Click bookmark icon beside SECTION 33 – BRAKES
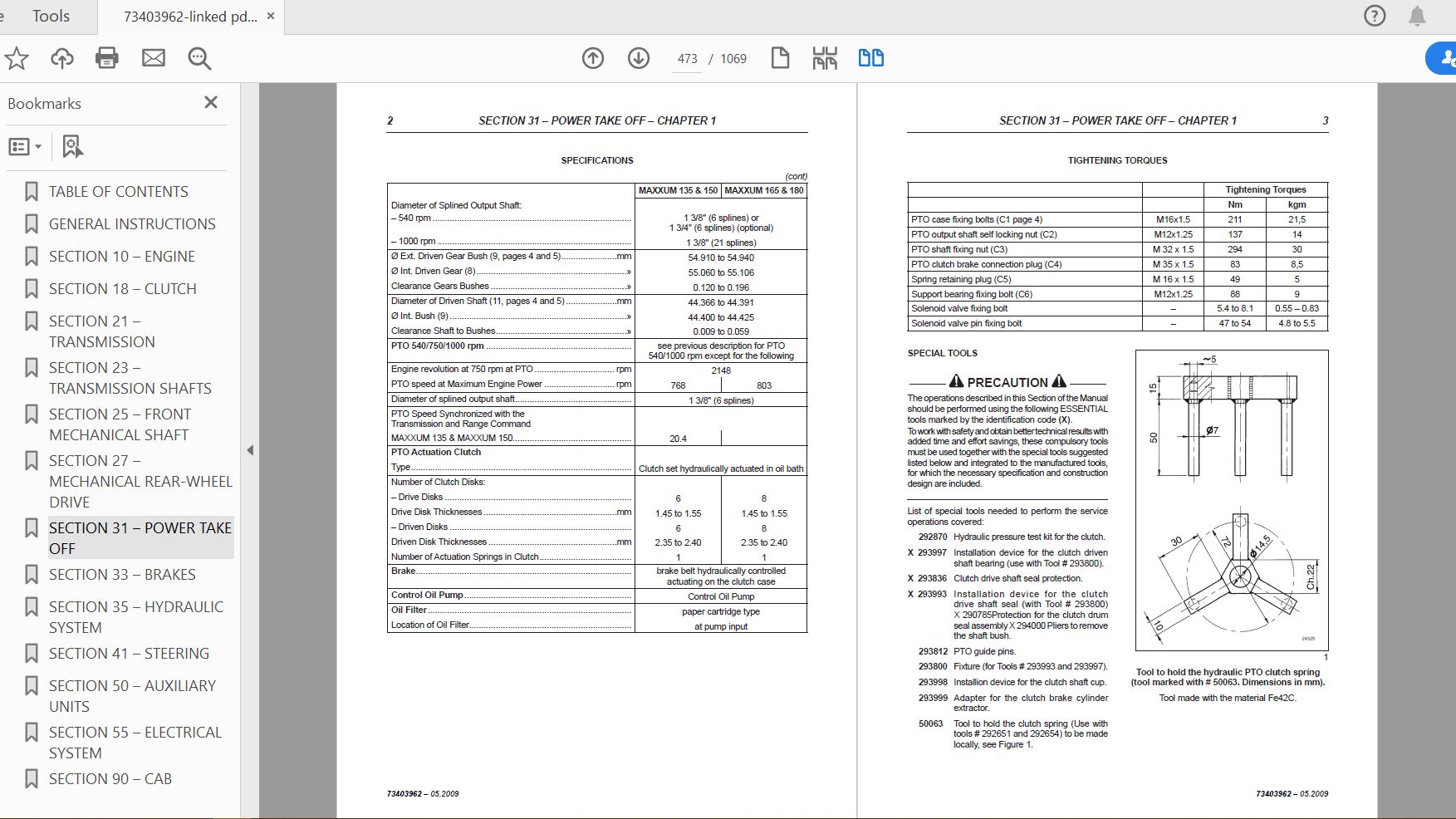The width and height of the screenshot is (1456, 819). coord(32,575)
